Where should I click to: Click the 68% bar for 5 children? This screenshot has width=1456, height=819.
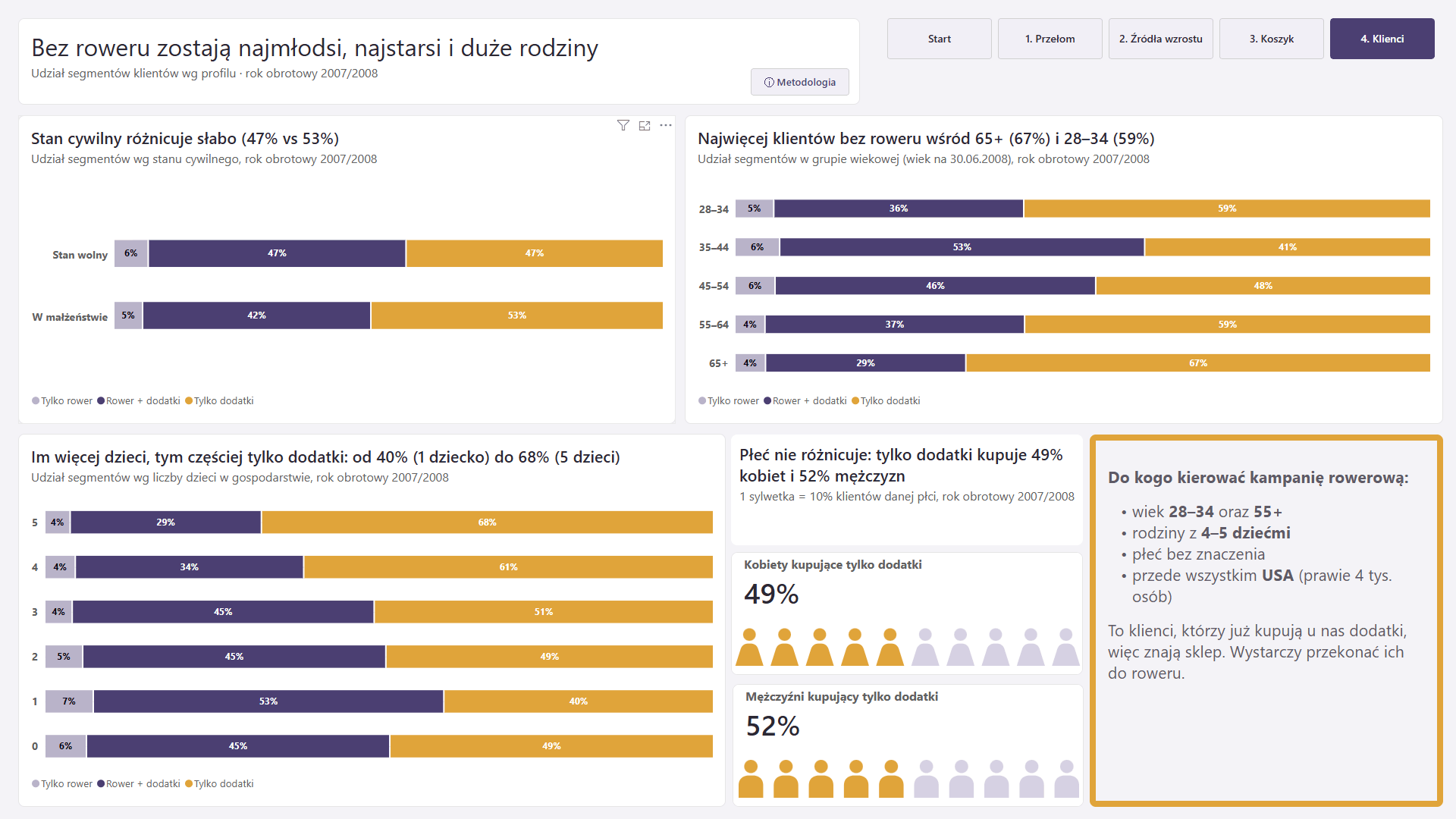488,522
